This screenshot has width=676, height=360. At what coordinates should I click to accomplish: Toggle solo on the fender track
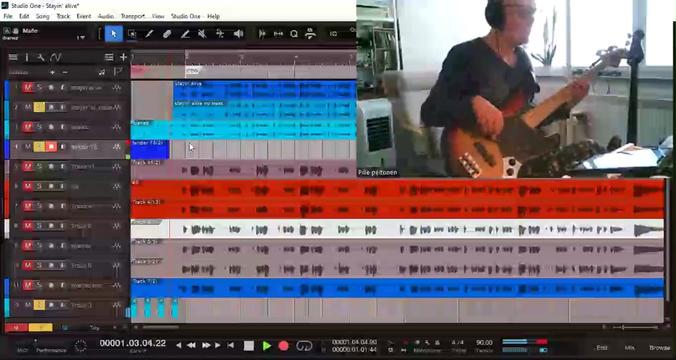pos(39,147)
